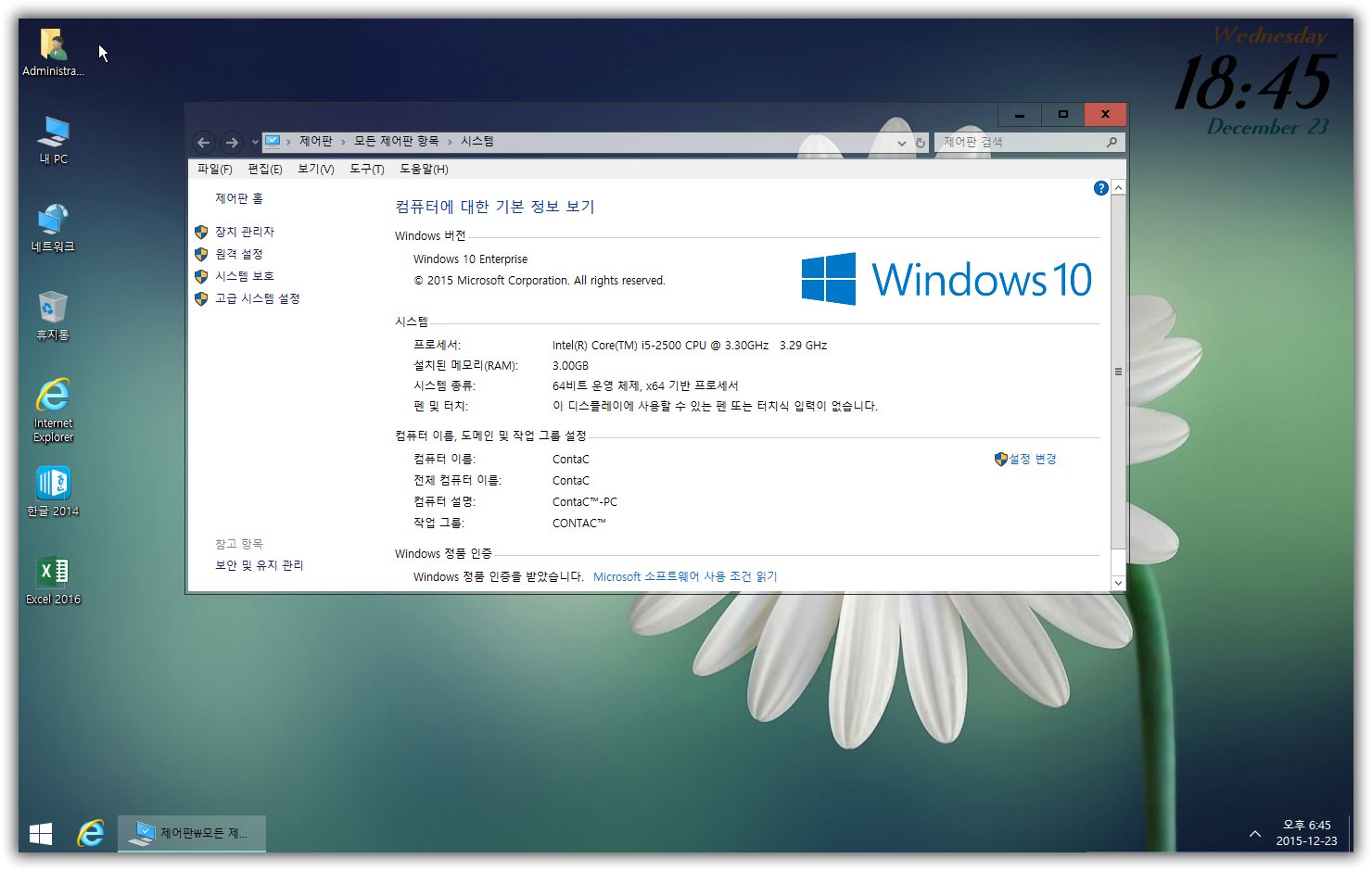Select 제어판 breadcrumb in address bar
Viewport: 1372px width, 871px height.
tap(315, 141)
